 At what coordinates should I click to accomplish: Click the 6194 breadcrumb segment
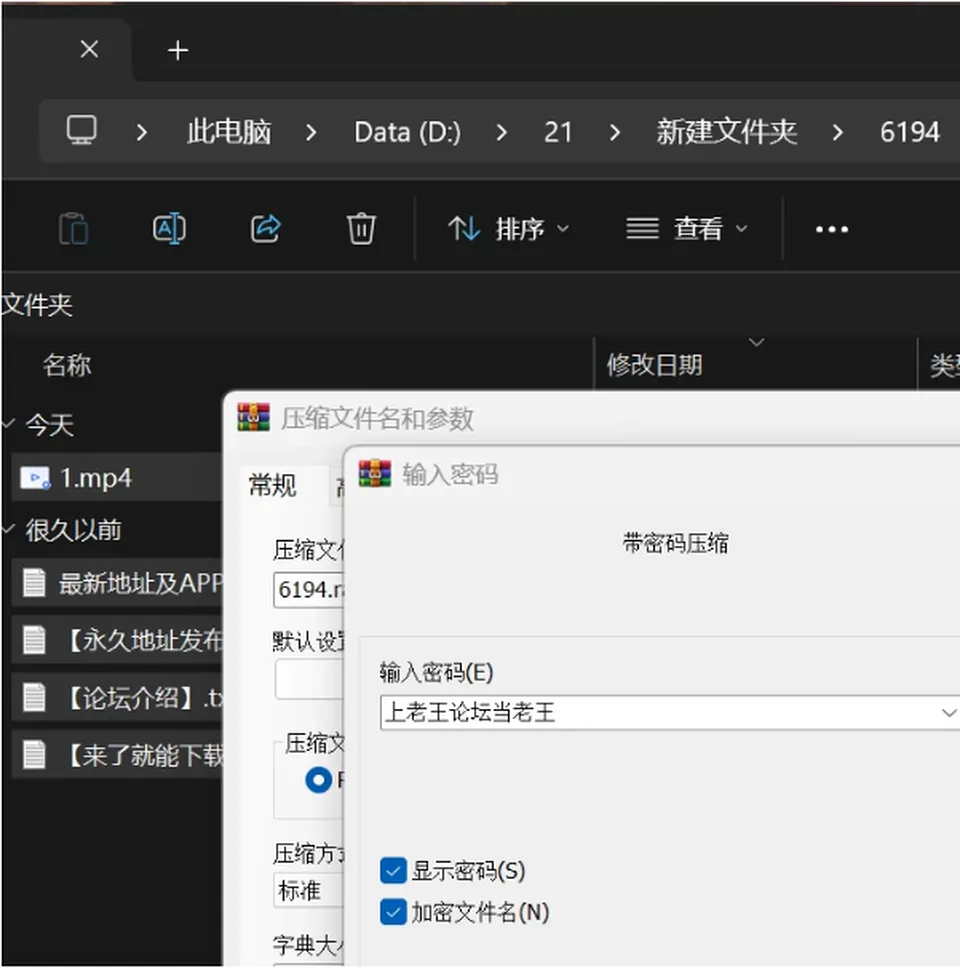point(910,132)
